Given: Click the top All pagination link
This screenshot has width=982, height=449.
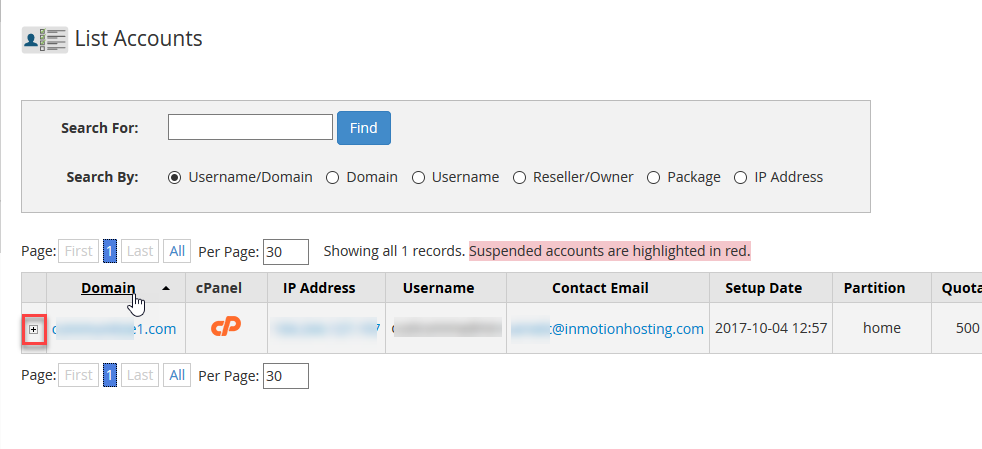Looking at the screenshot, I should pos(177,251).
